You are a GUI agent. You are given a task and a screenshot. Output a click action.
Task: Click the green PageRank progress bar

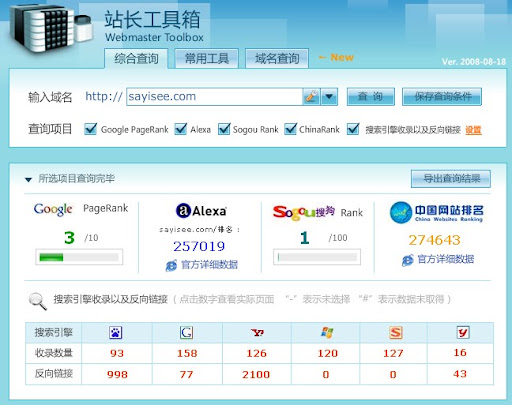click(x=79, y=257)
